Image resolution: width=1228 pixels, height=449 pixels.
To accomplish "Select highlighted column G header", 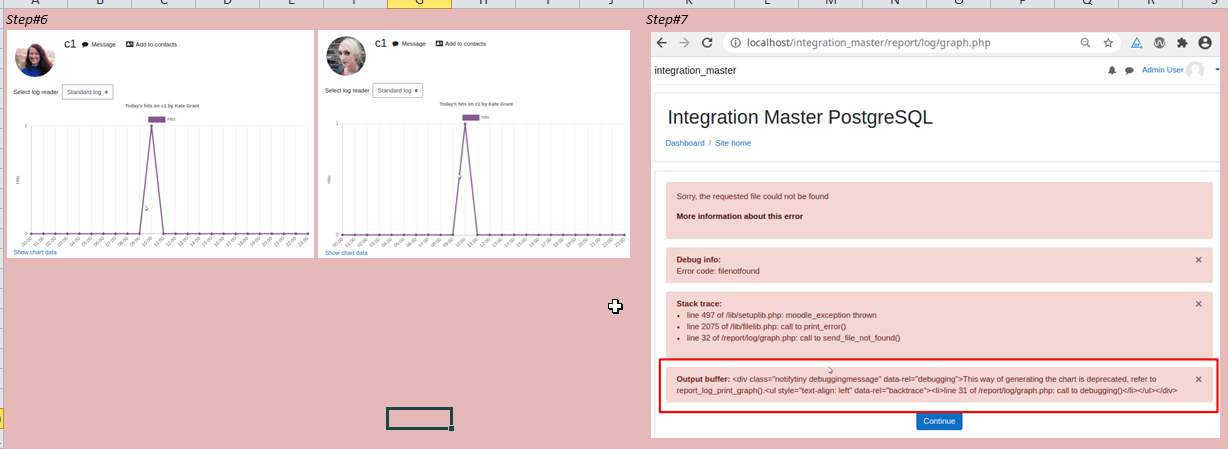I will (419, 4).
